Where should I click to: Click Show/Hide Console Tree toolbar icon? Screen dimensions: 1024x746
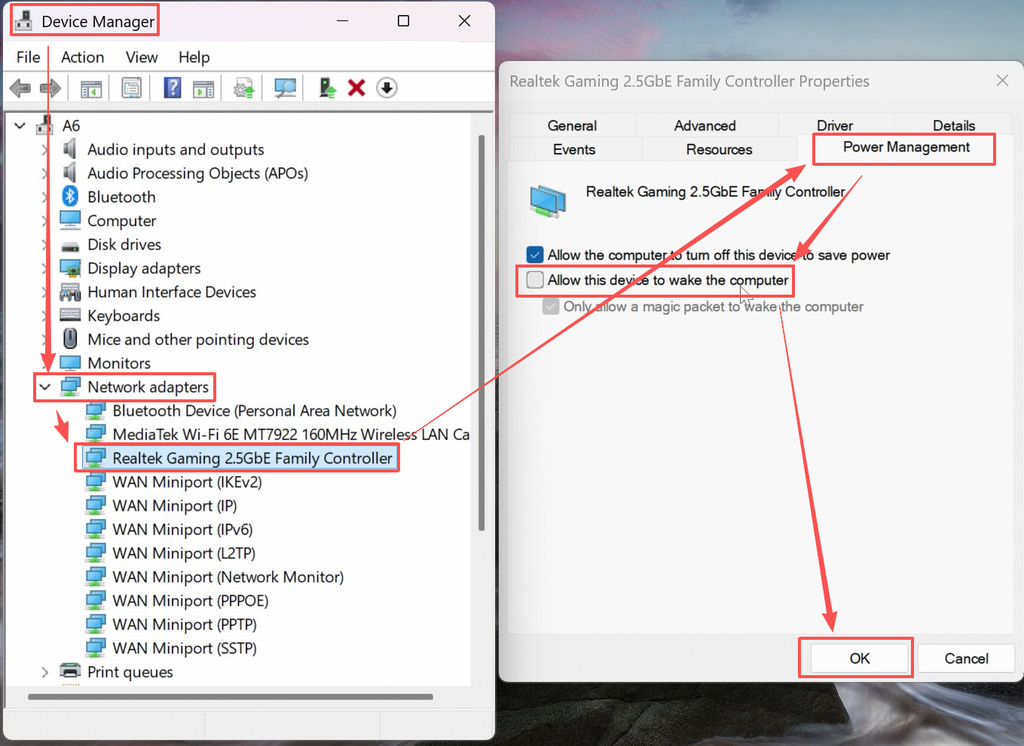pyautogui.click(x=91, y=88)
